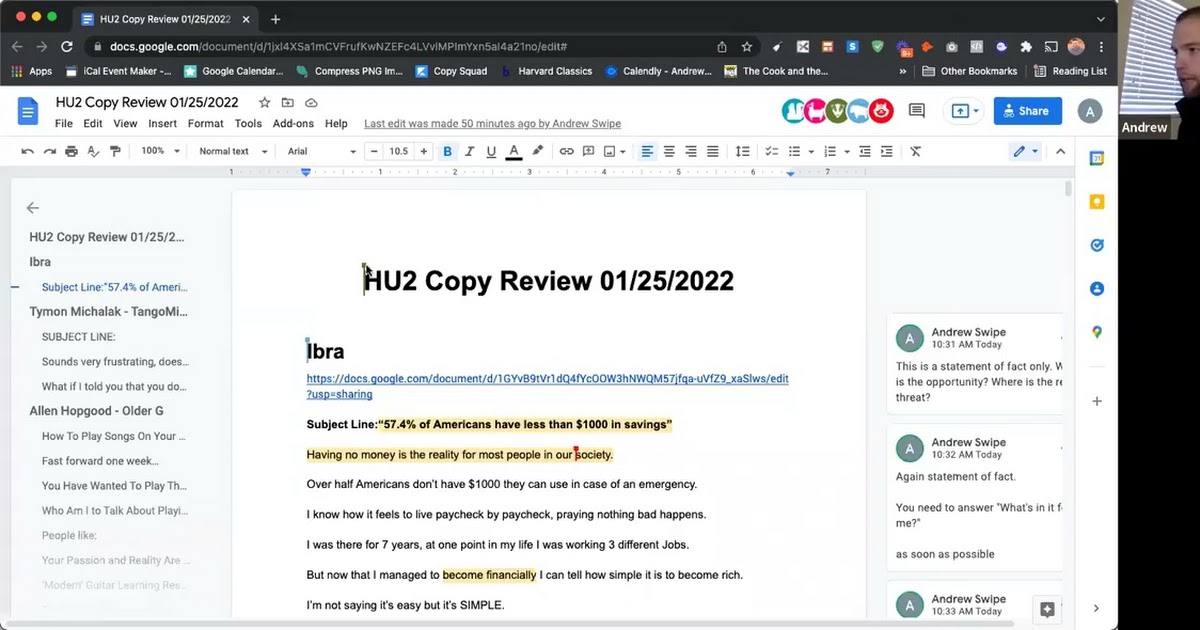This screenshot has width=1200, height=630.
Task: Close the document outline panel
Action: tap(33, 208)
